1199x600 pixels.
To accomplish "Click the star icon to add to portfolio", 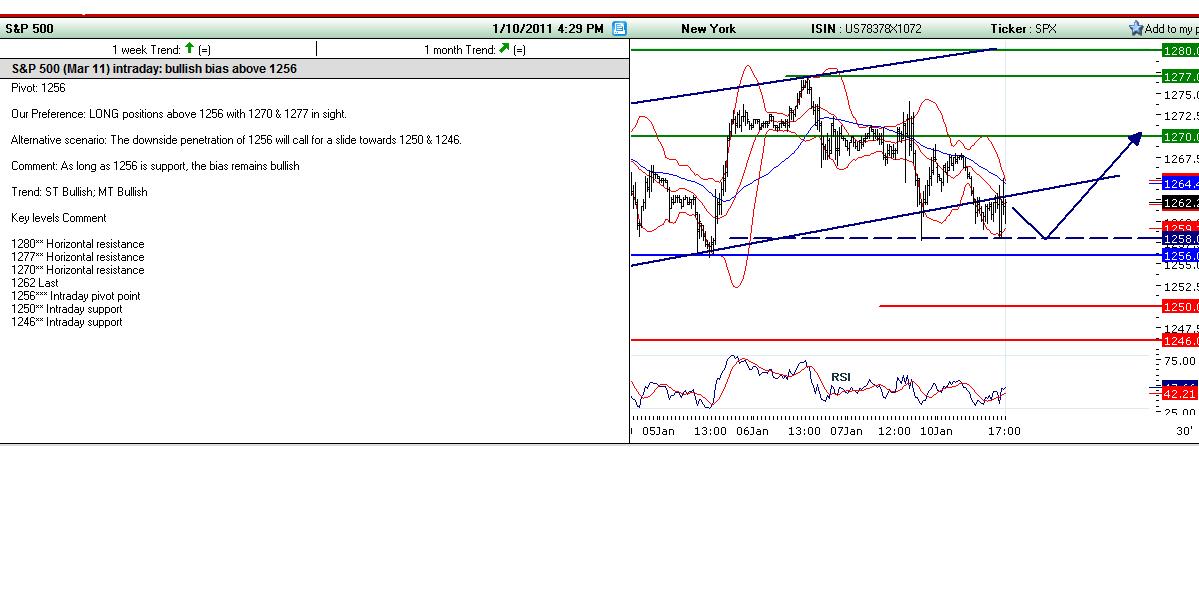I will pyautogui.click(x=1136, y=29).
